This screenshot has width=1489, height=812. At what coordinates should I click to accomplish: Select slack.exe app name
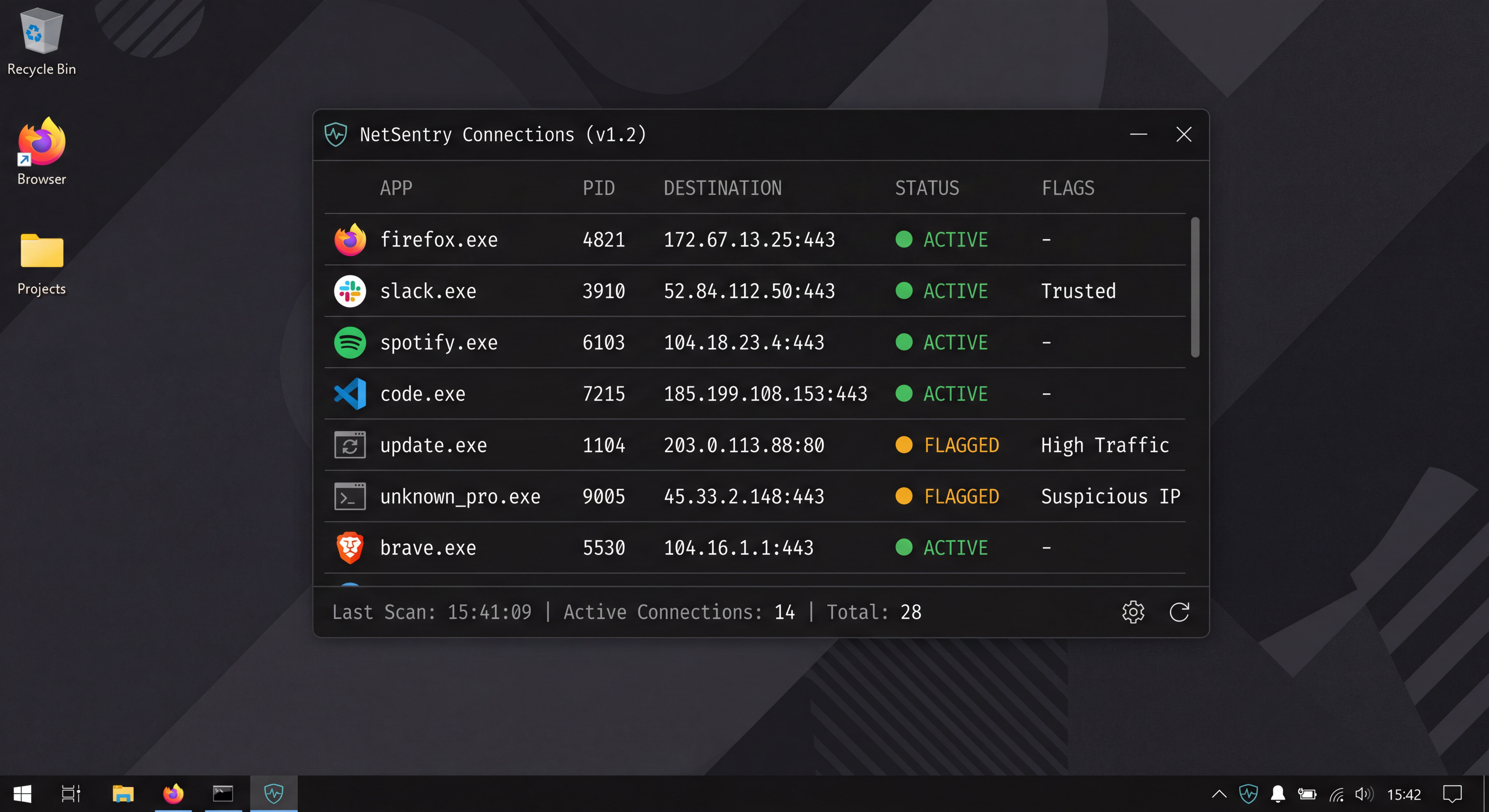click(x=428, y=291)
